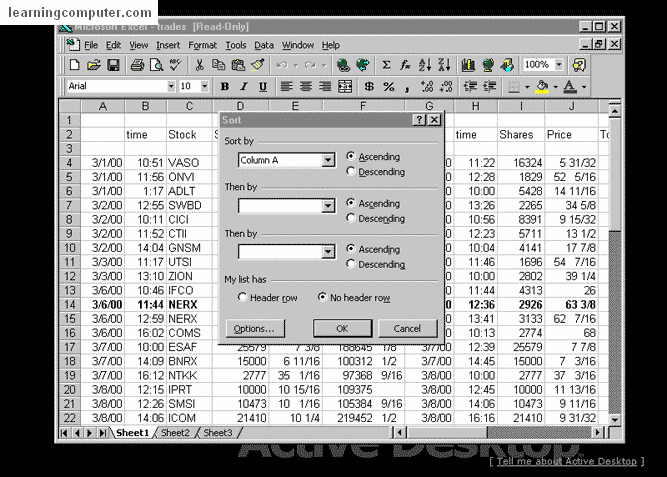Switch to Sheet3 tab
The width and height of the screenshot is (667, 477).
point(218,433)
